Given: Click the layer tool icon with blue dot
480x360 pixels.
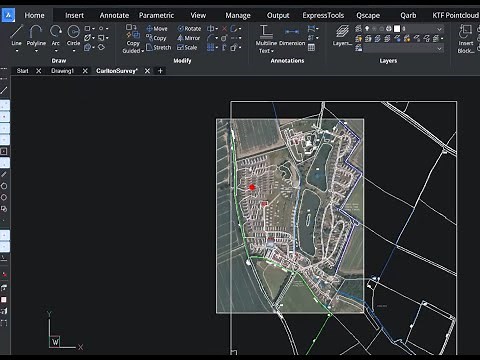Looking at the screenshot, I should coord(397,39).
